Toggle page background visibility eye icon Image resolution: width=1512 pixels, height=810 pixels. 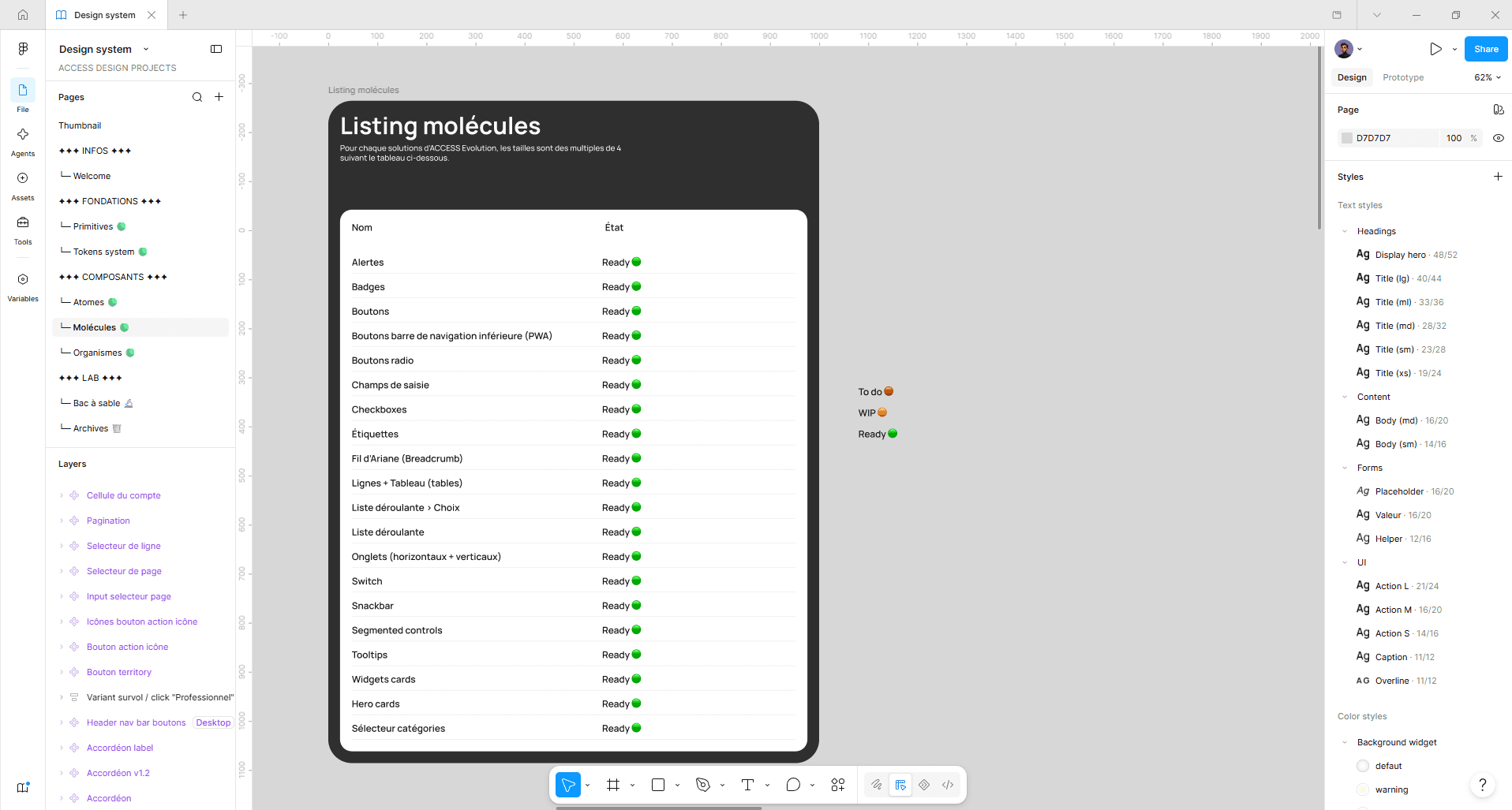pos(1498,138)
